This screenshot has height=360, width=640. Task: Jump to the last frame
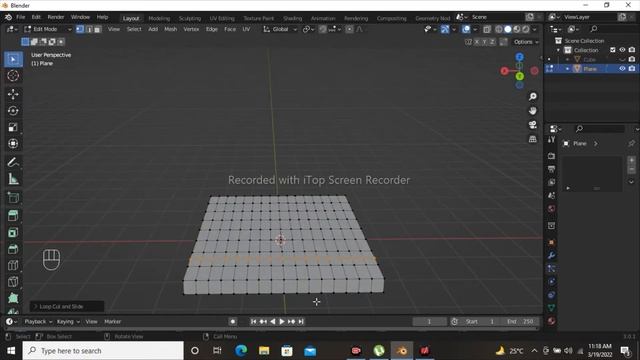coord(301,322)
